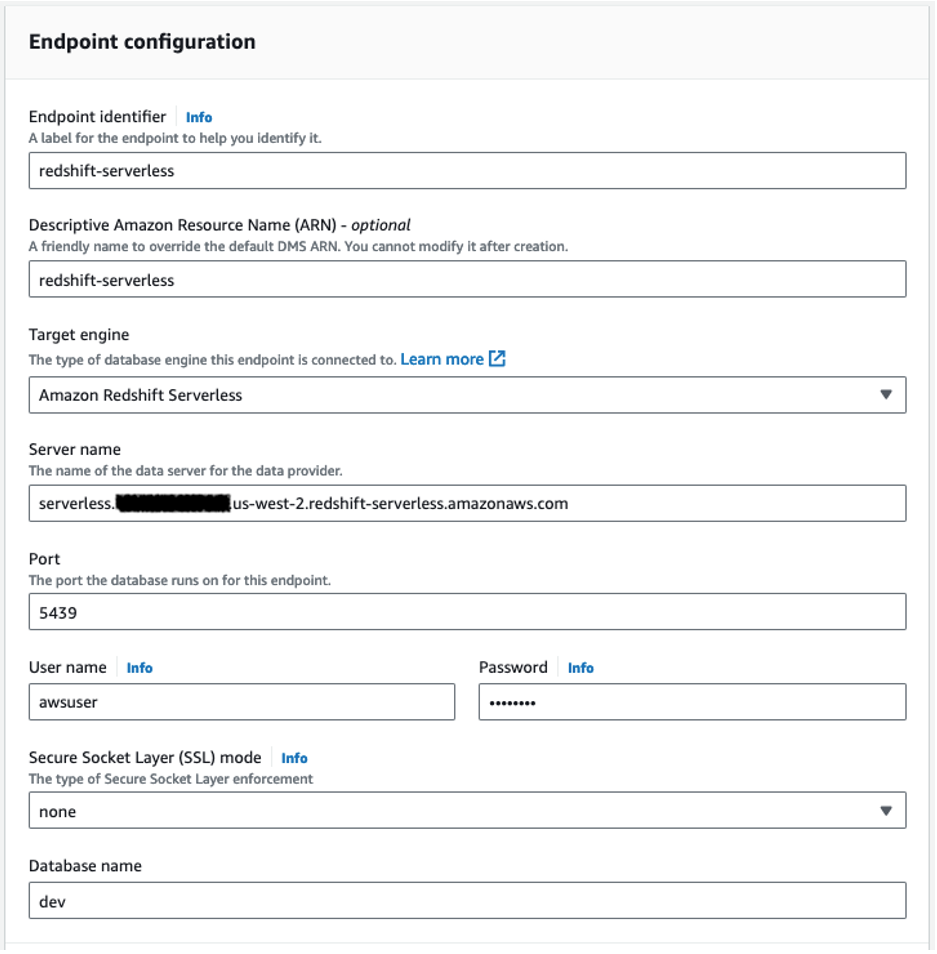937x954 pixels.
Task: Open the external link icon beside Learn more
Action: 497,359
